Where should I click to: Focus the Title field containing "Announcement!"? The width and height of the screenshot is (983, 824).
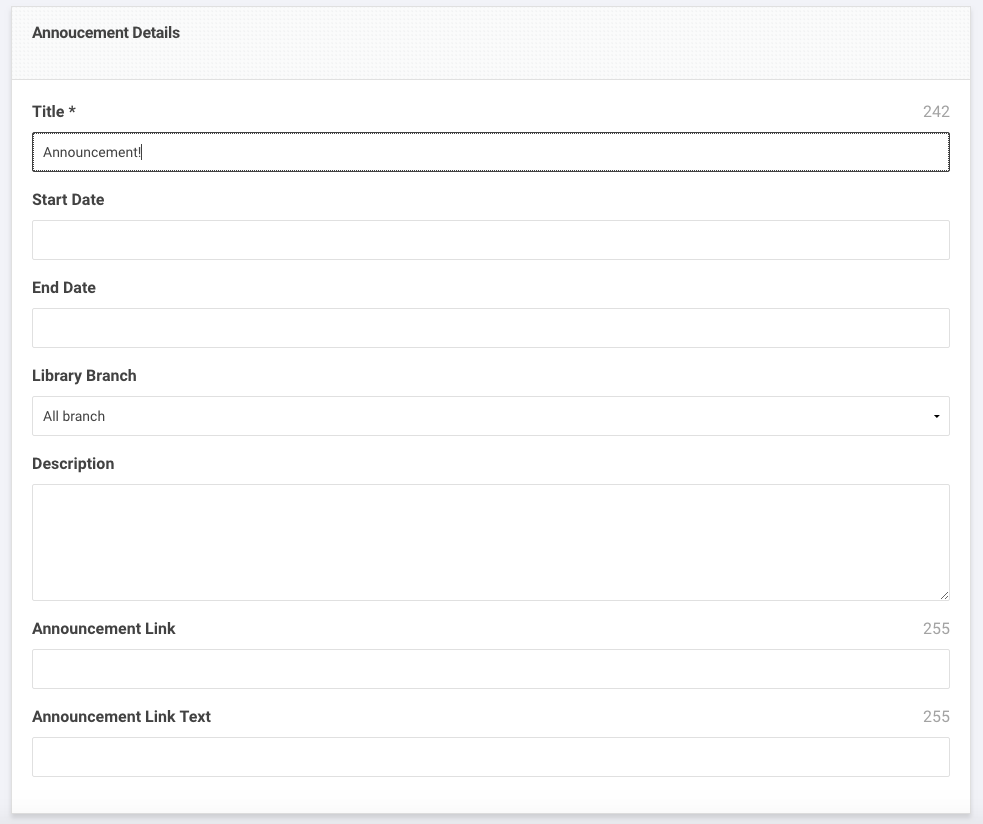(x=491, y=152)
